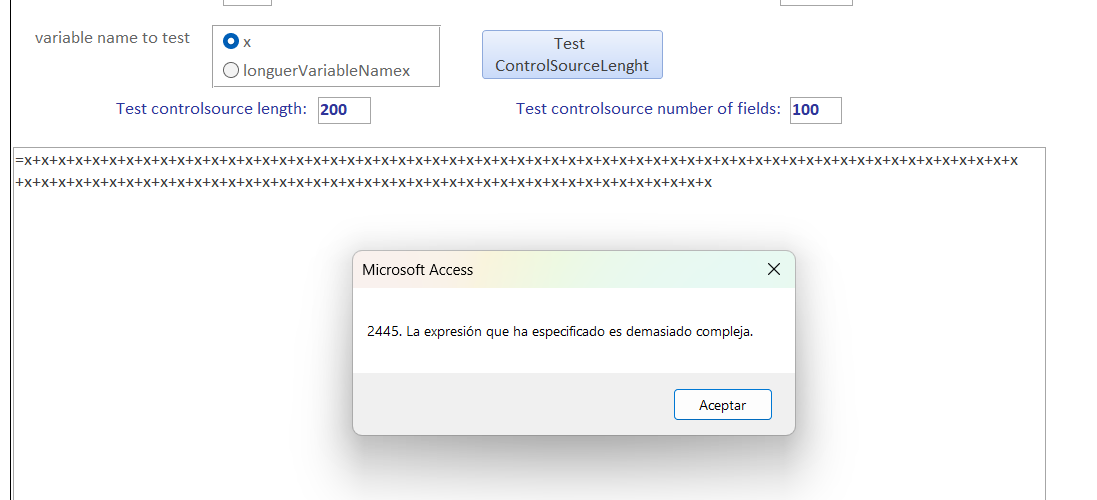Click the 2445 error message text
The height and width of the screenshot is (500, 1097).
(560, 332)
